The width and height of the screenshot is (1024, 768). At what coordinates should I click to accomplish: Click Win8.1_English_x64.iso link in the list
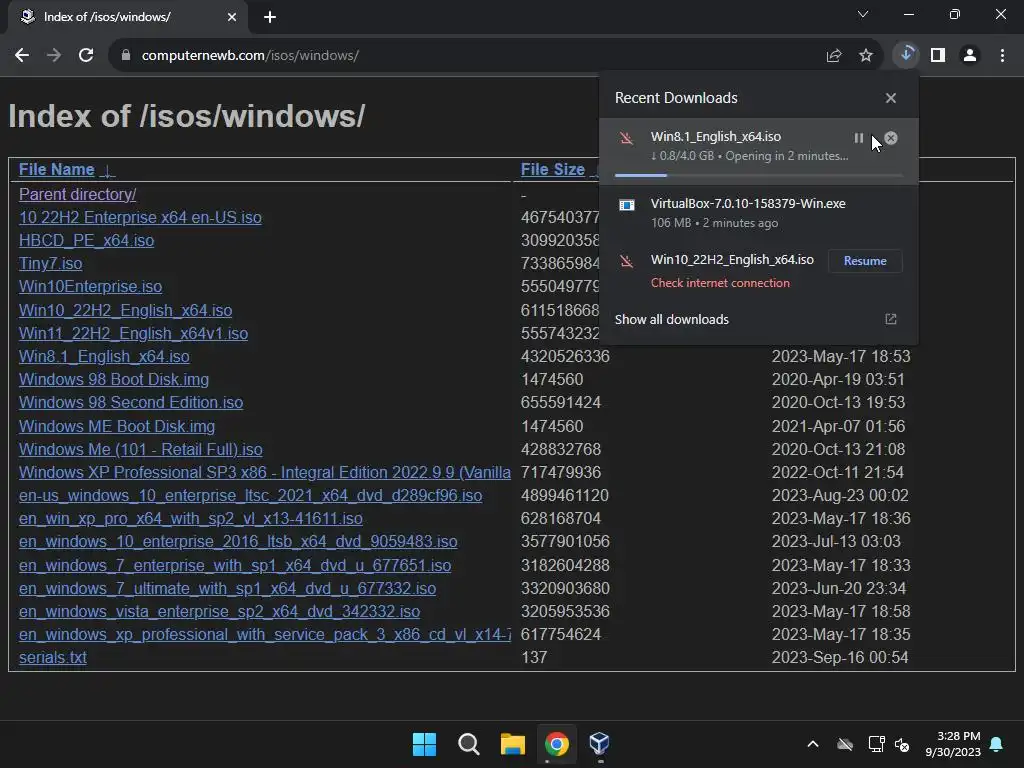click(x=104, y=357)
